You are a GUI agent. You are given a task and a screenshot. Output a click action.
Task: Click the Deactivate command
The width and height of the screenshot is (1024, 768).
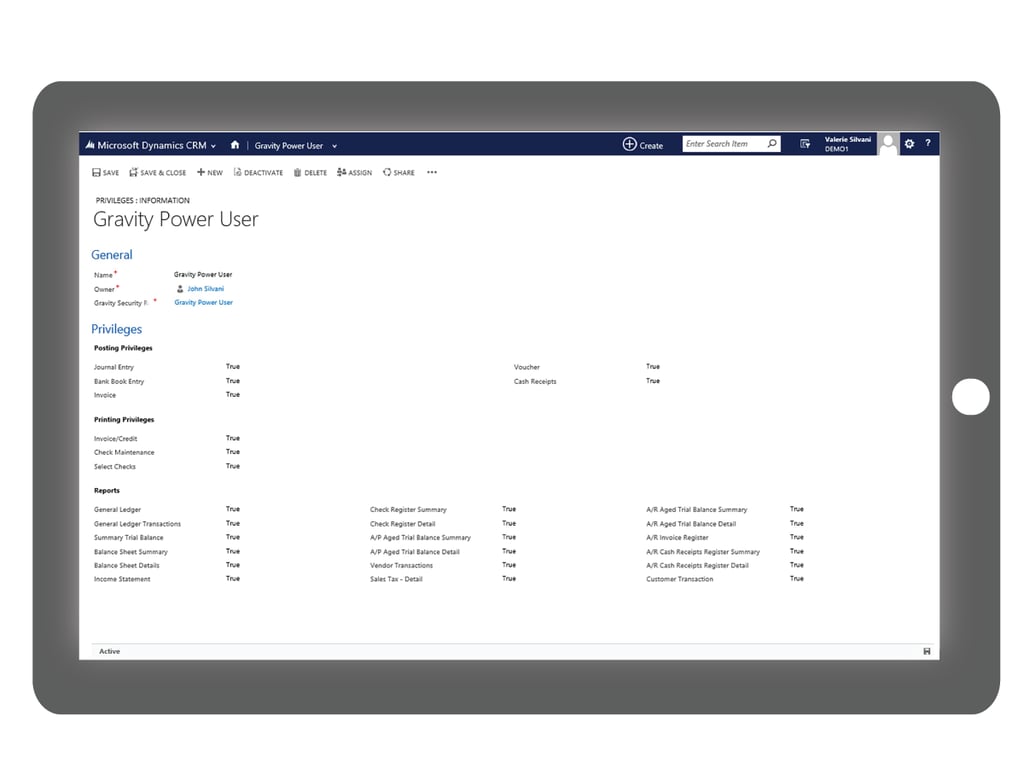[x=259, y=172]
